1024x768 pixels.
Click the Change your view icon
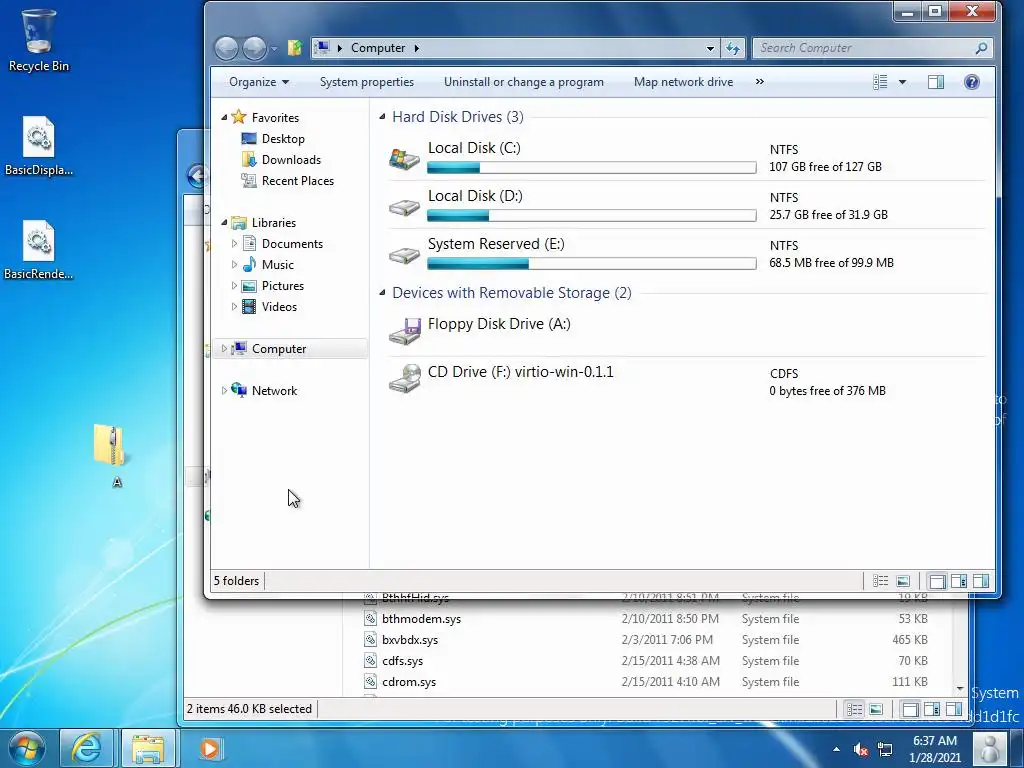(880, 82)
